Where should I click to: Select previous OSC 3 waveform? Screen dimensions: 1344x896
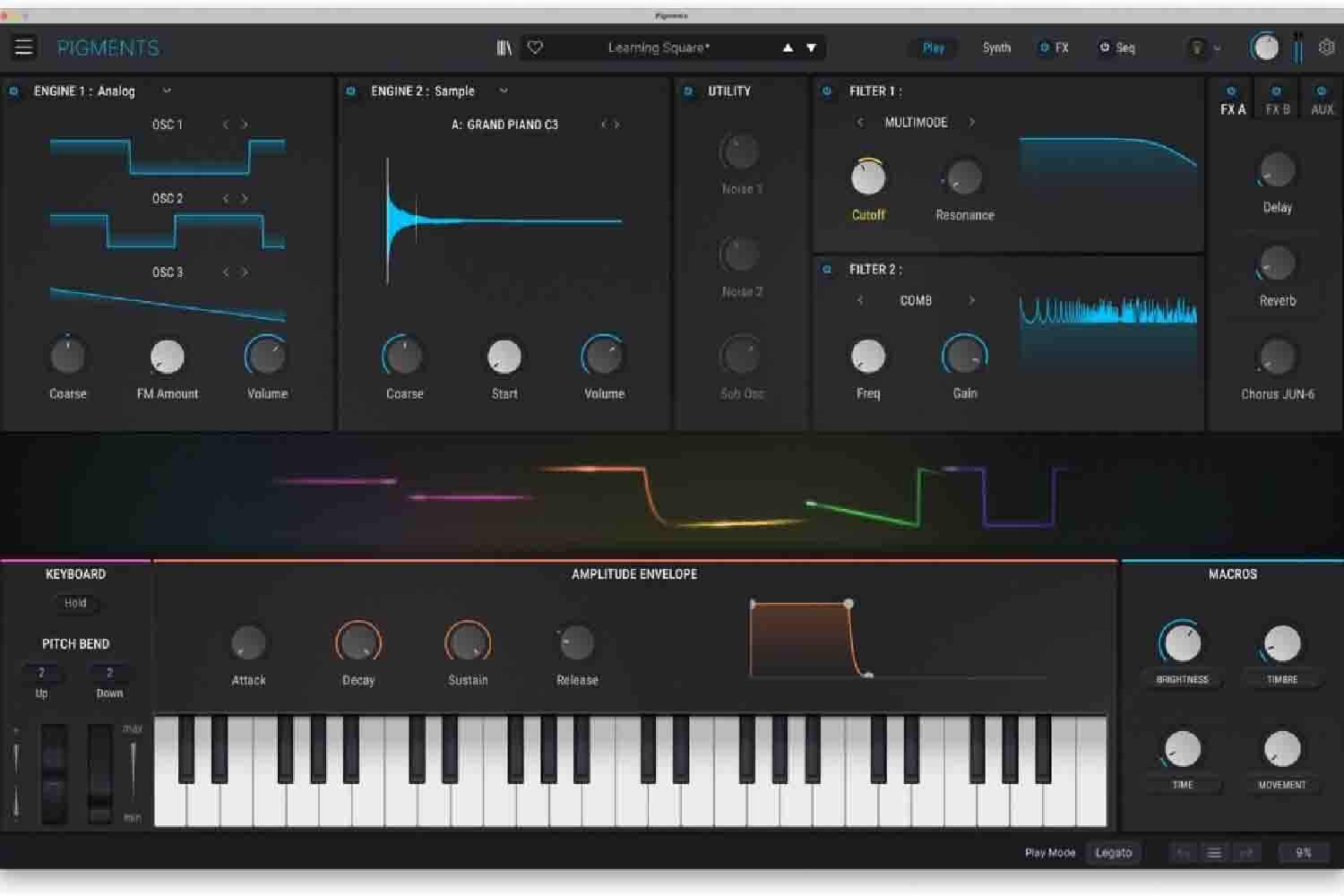coord(226,272)
